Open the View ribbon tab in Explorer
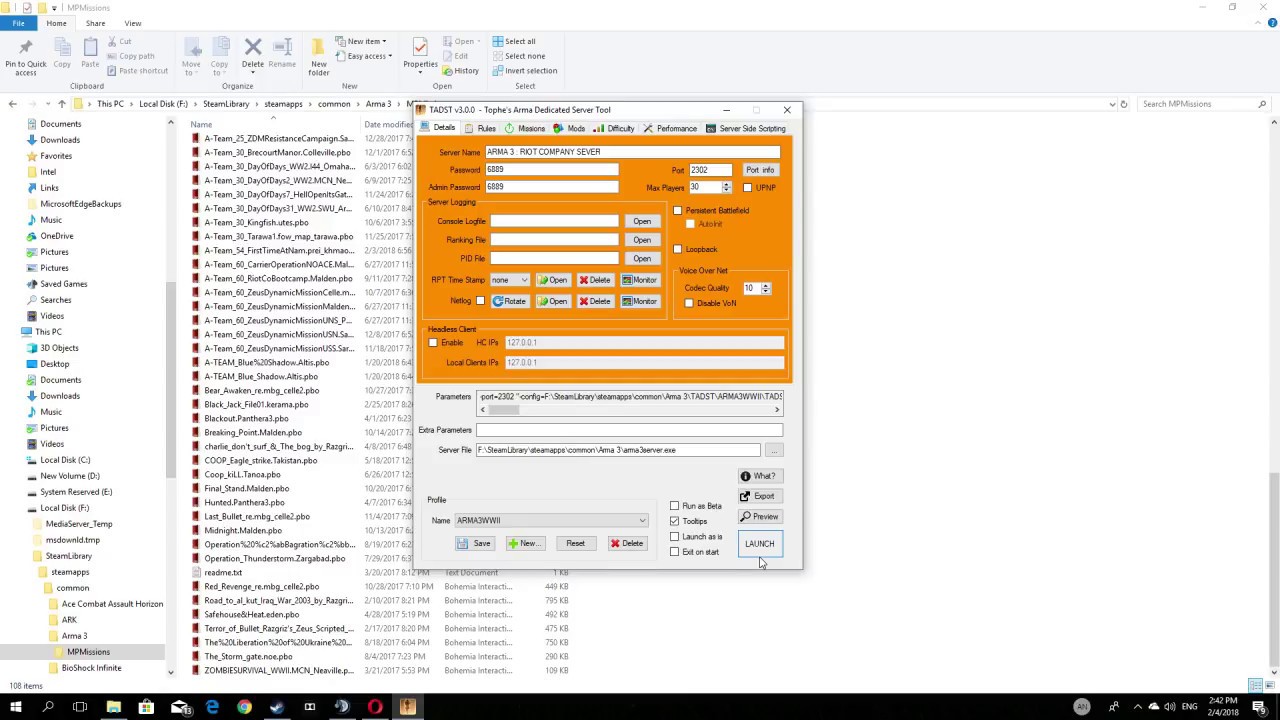Screen dimensions: 1280x720 click(x=132, y=23)
